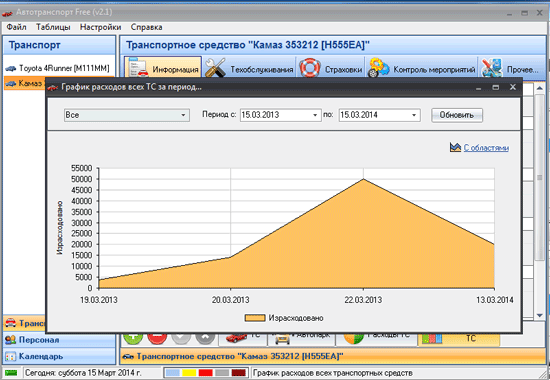Click the С областями link

(486, 148)
